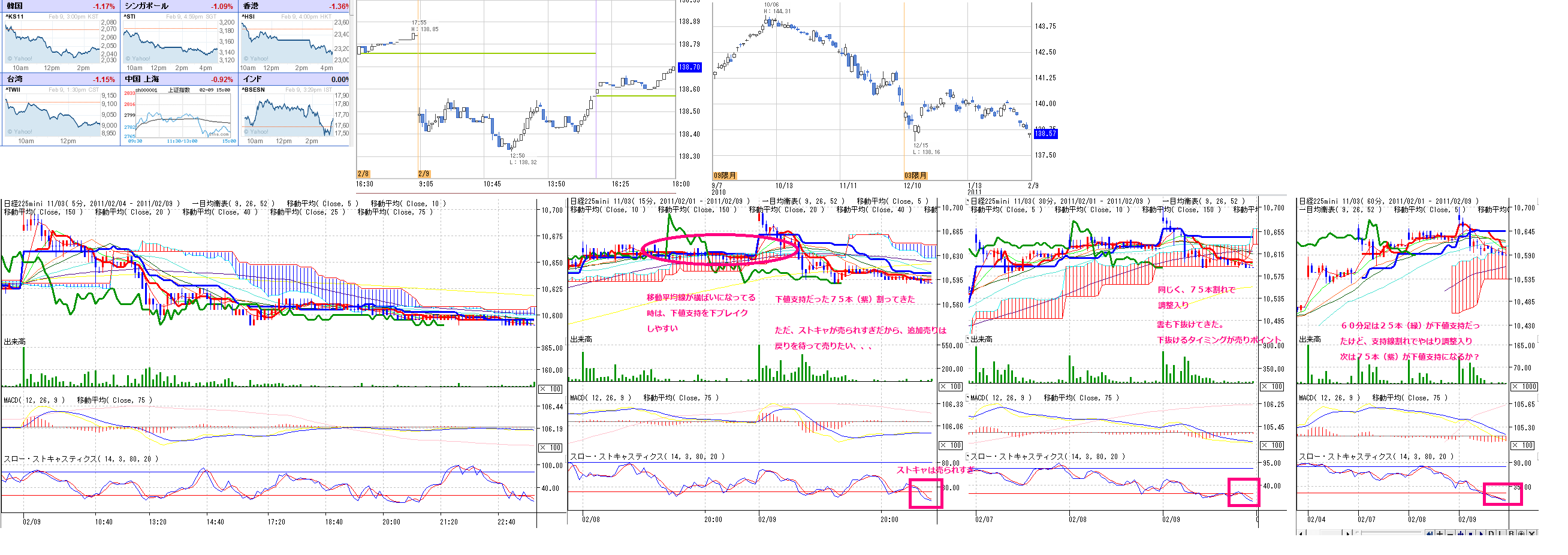The height and width of the screenshot is (555, 1568).
Task: Click the horizontal scrollbar left arrow
Action: tap(1301, 533)
